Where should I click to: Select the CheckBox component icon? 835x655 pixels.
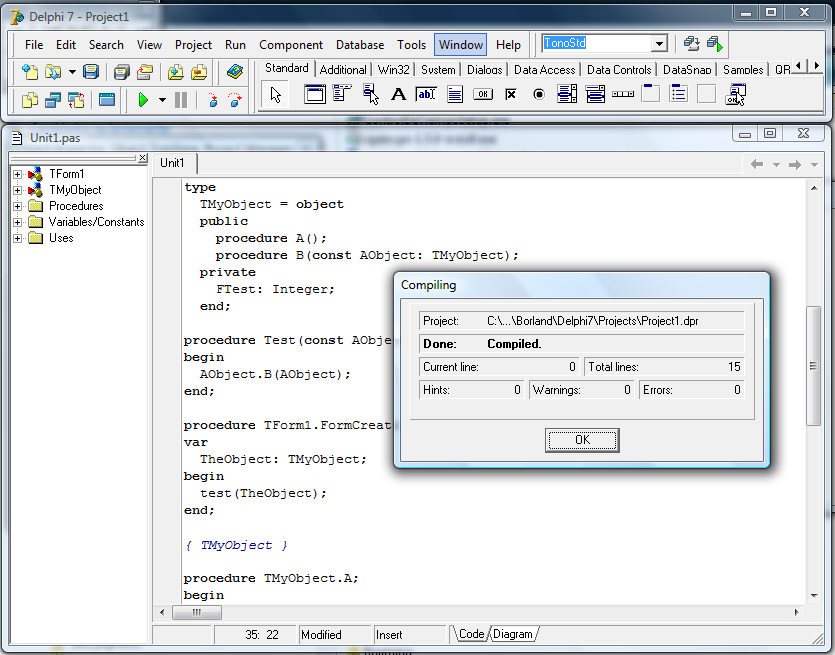[511, 95]
